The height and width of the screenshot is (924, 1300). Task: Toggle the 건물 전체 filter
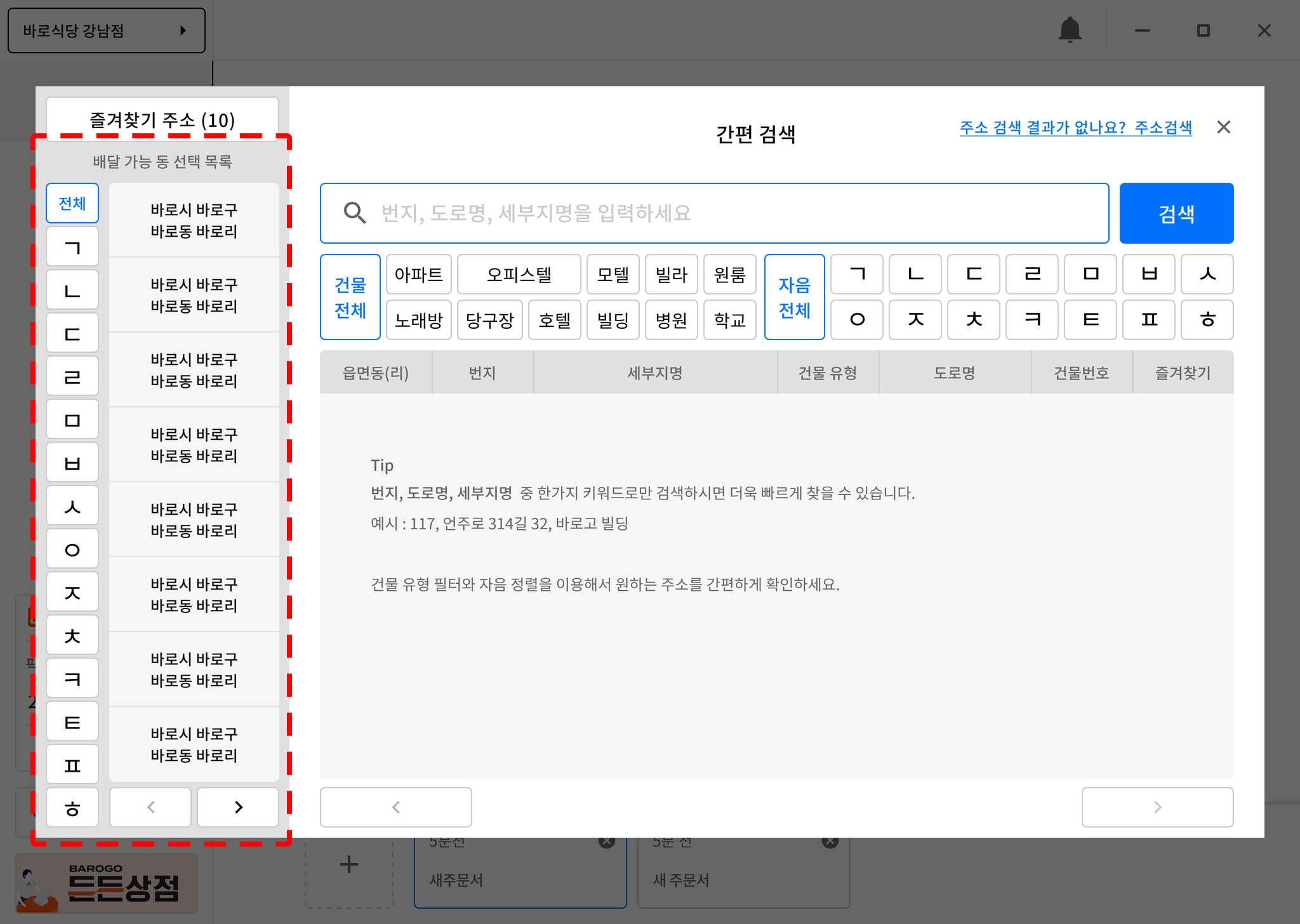(x=350, y=297)
